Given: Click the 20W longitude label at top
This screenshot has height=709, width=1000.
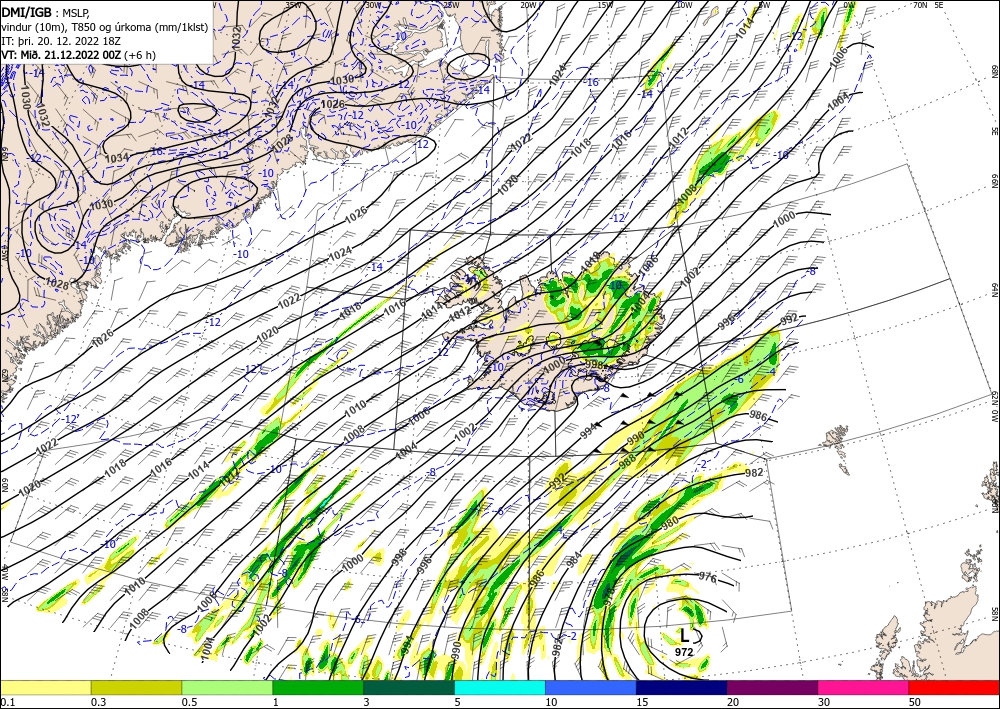Looking at the screenshot, I should tap(527, 4).
